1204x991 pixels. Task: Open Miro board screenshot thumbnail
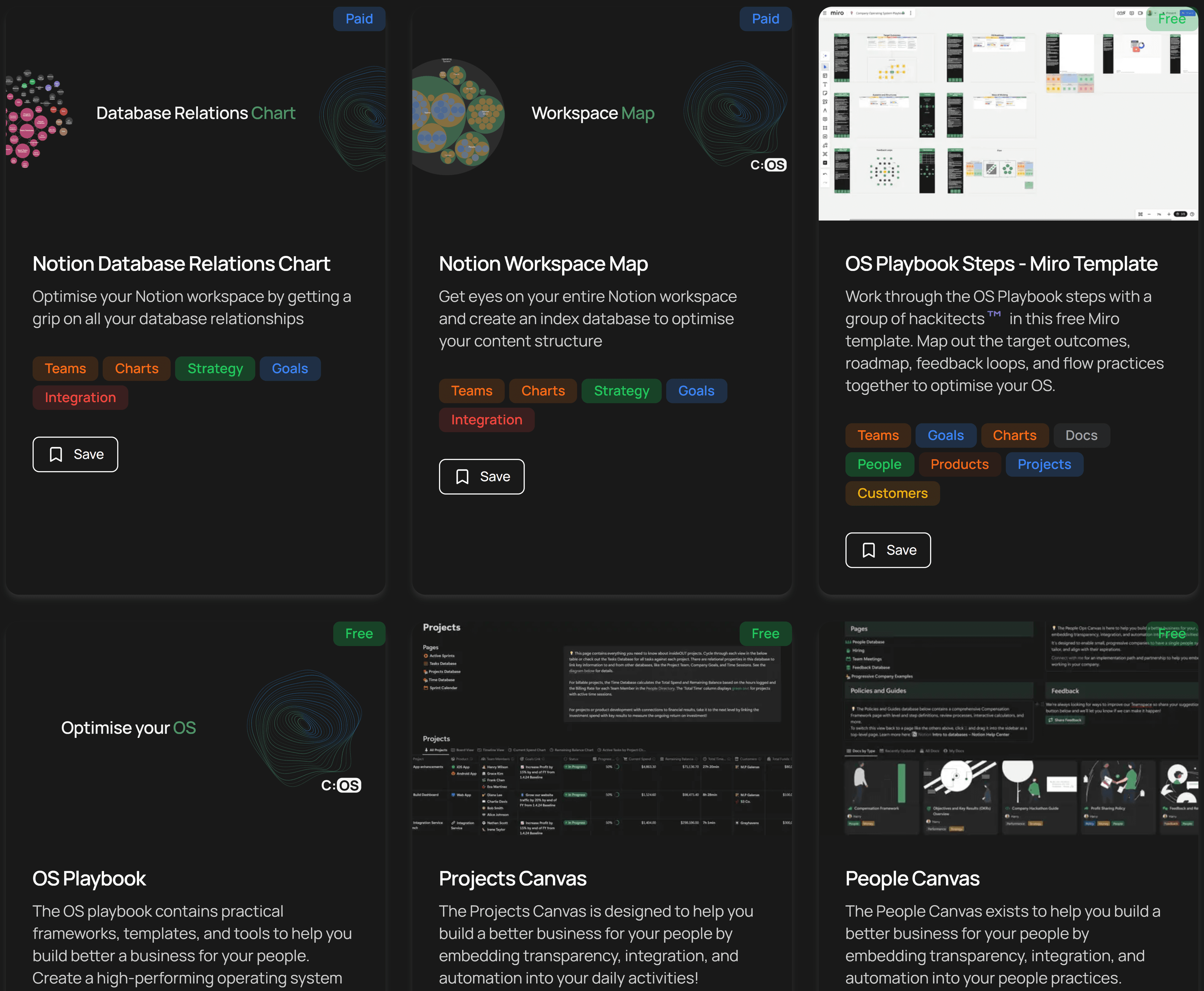click(x=1008, y=114)
